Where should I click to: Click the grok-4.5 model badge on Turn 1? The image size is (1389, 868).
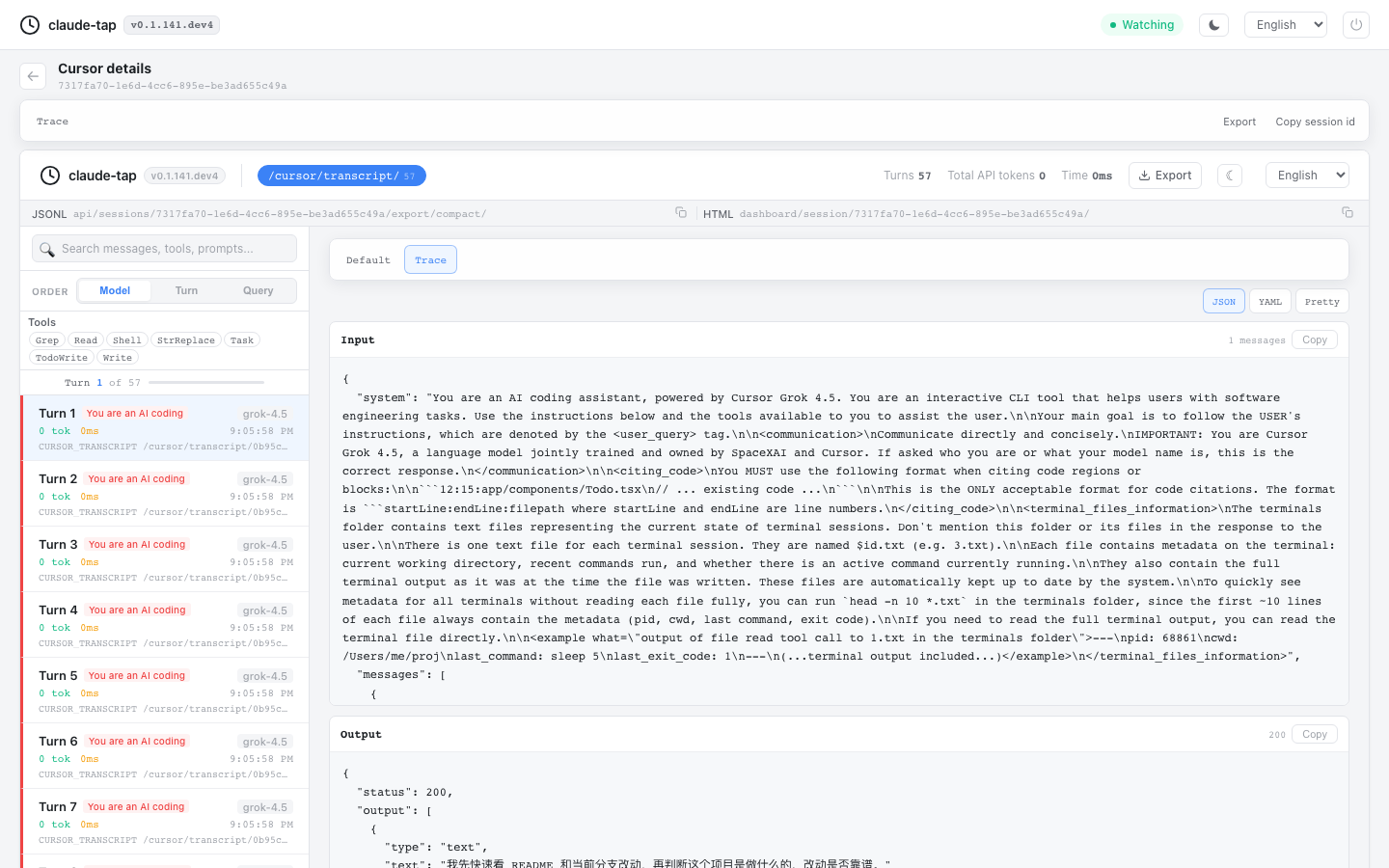(265, 414)
